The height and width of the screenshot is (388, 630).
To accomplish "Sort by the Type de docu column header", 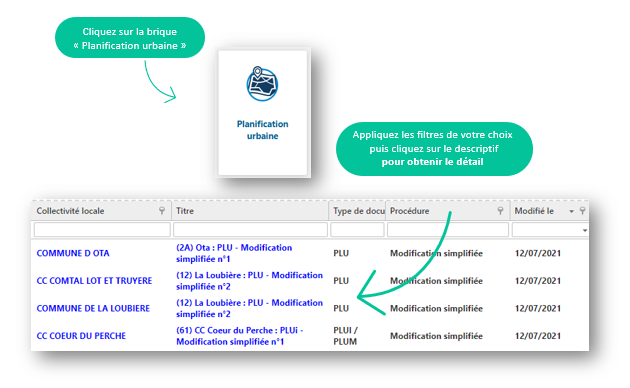I will tap(357, 211).
